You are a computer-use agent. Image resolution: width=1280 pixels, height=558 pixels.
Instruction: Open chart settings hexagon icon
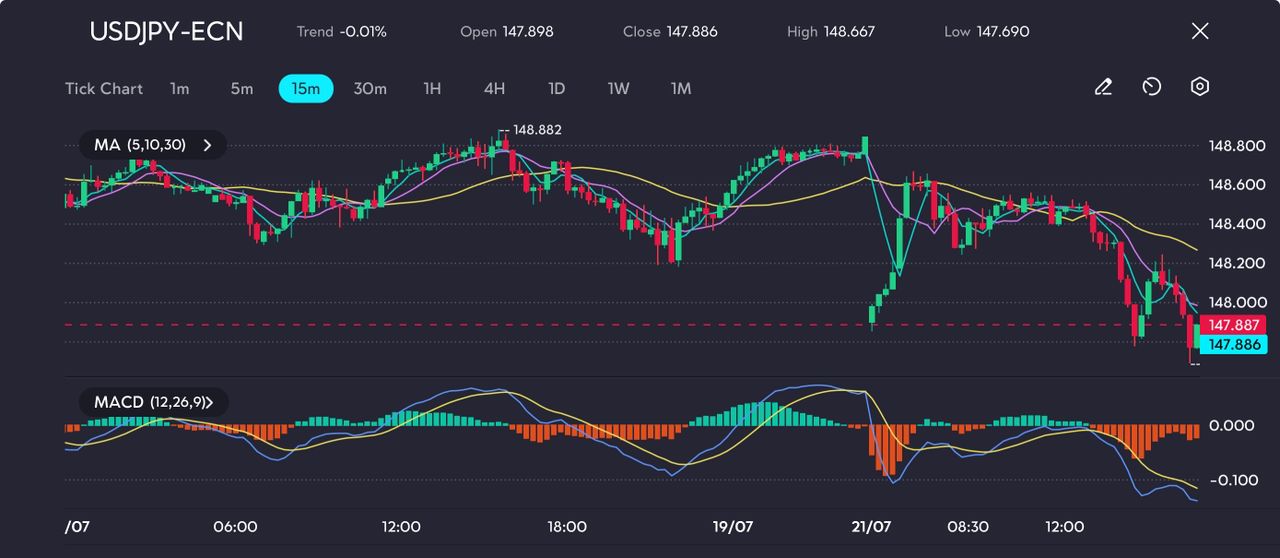[x=1200, y=87]
